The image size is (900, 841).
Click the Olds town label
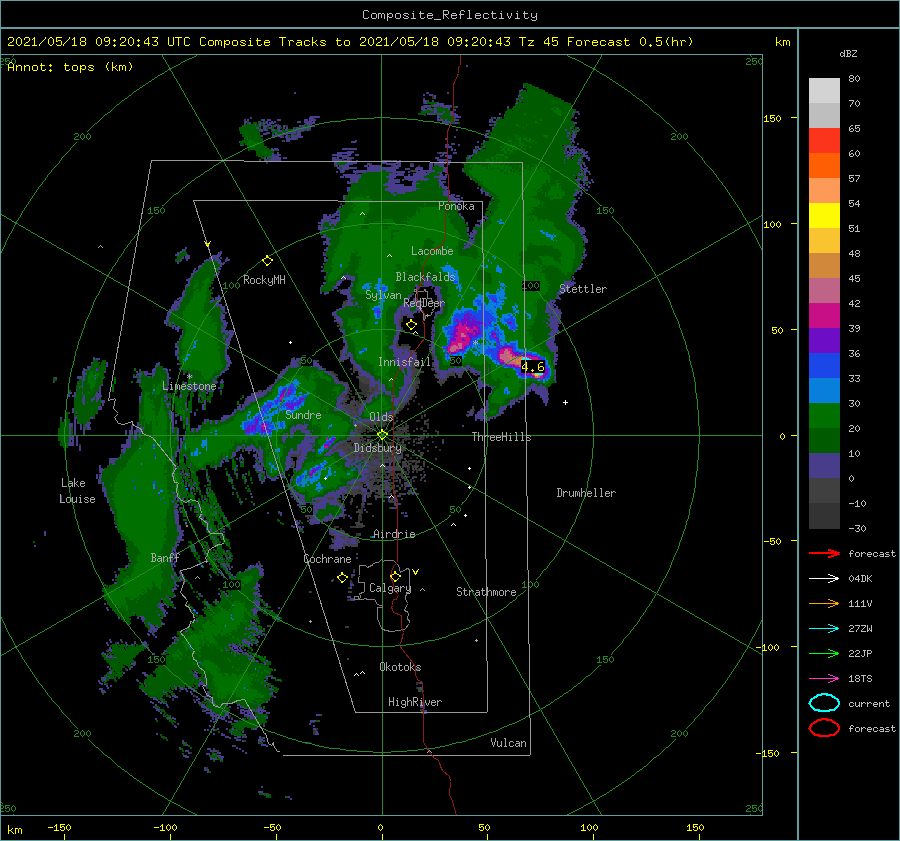click(381, 417)
